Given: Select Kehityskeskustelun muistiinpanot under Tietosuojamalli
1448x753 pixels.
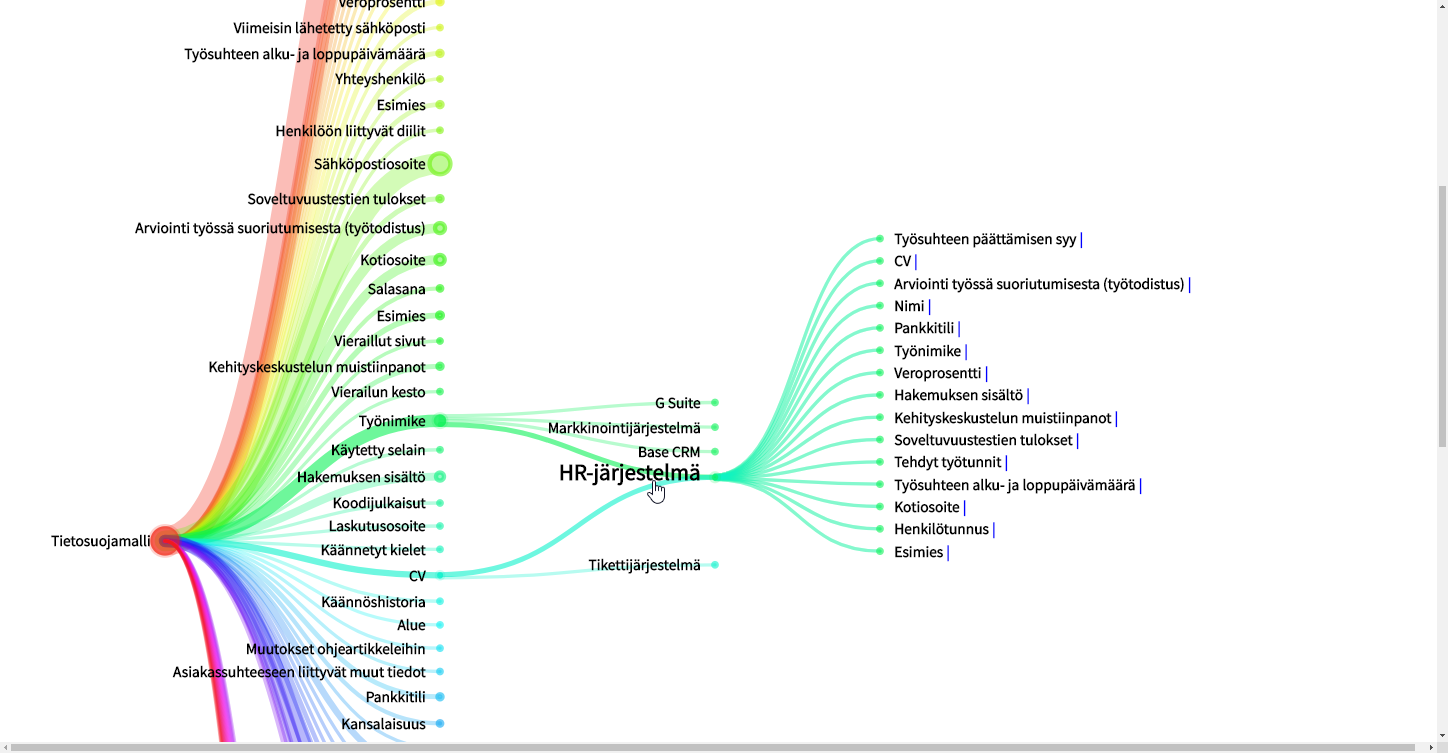Looking at the screenshot, I should pos(317,367).
